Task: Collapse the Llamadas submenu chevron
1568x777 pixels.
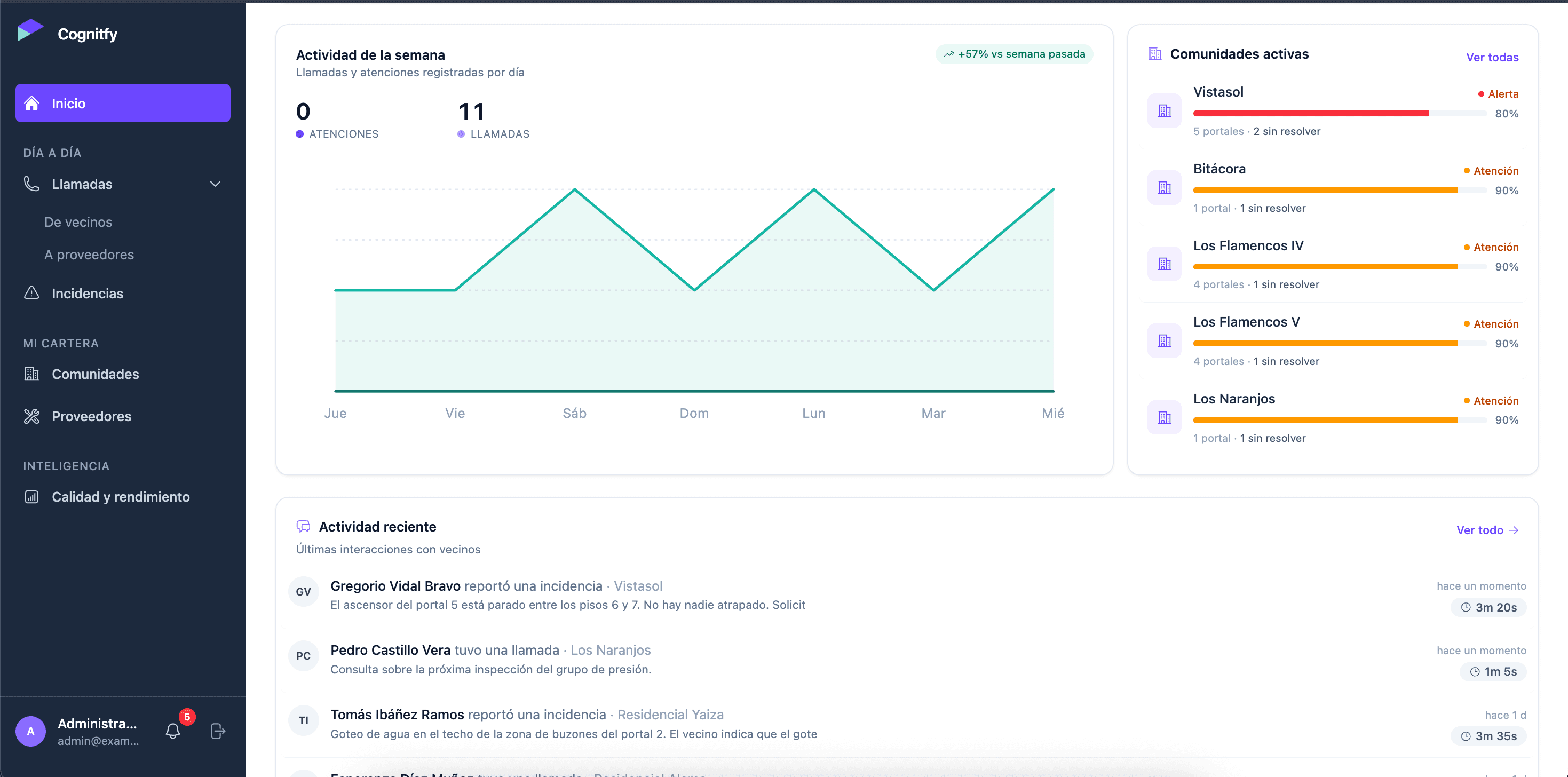Action: pyautogui.click(x=215, y=184)
